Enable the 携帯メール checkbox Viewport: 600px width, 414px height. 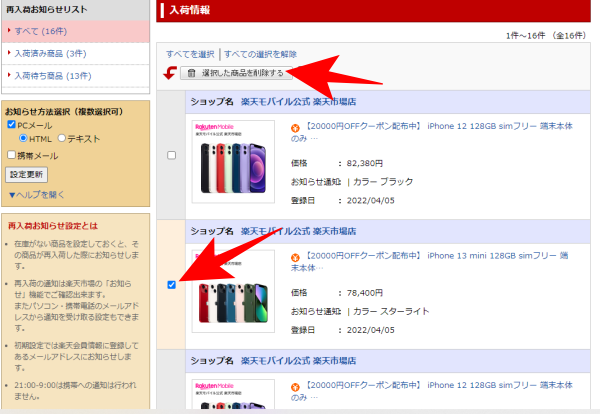point(11,155)
